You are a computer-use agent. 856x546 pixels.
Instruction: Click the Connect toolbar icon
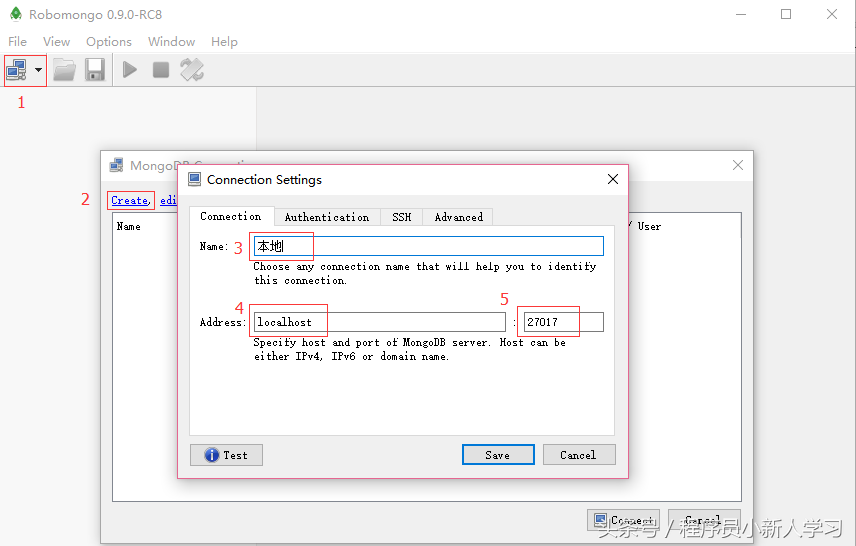click(16, 70)
